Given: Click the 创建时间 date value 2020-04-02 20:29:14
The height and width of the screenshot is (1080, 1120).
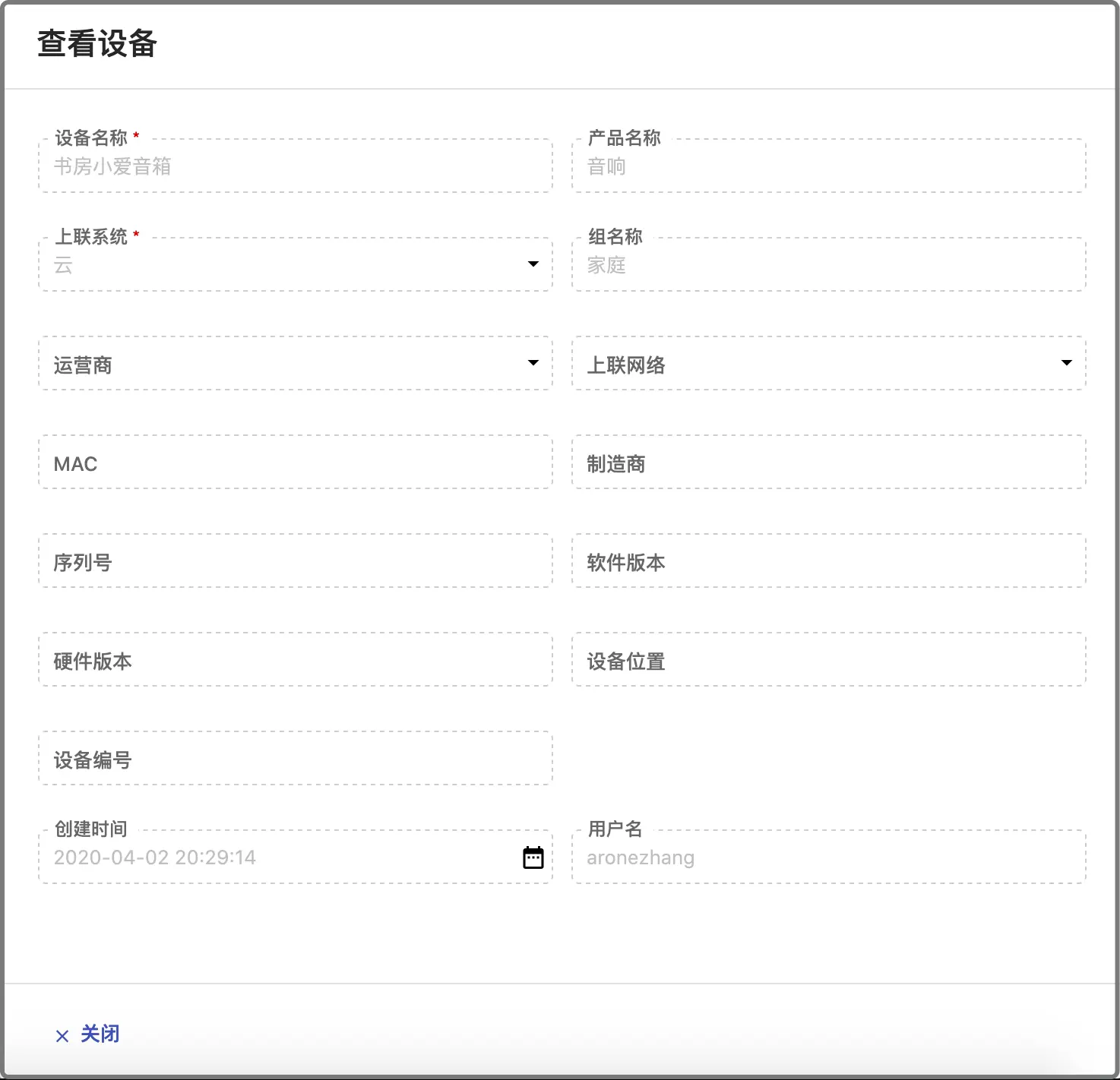Looking at the screenshot, I should point(155,857).
